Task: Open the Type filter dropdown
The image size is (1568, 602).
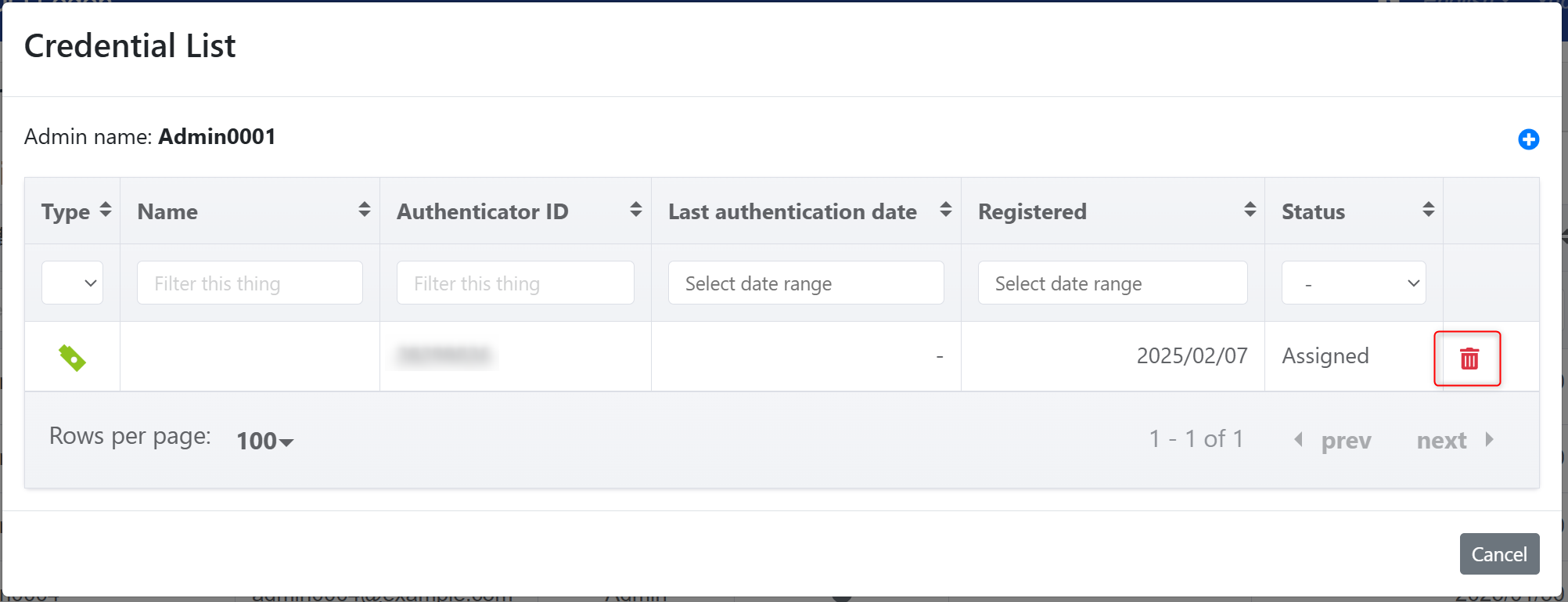Action: 72,283
